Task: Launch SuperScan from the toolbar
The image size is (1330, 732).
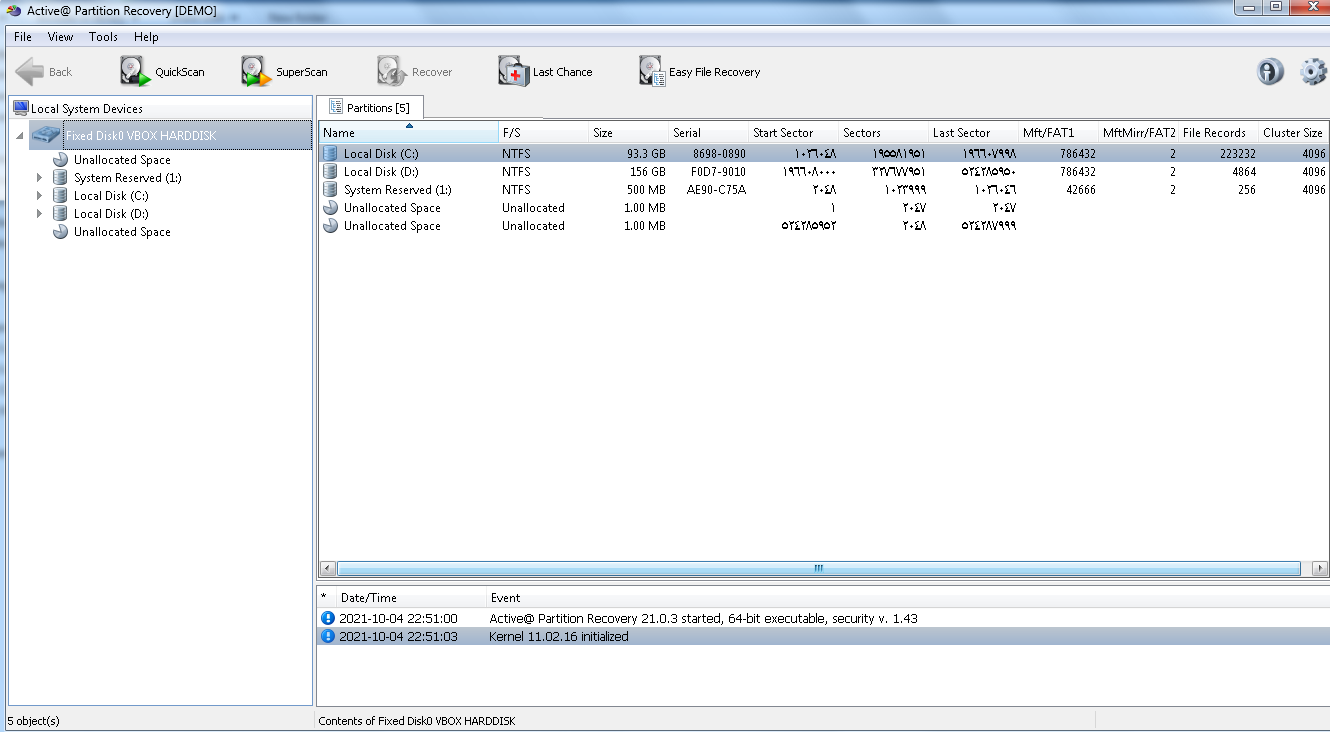Action: pos(284,72)
